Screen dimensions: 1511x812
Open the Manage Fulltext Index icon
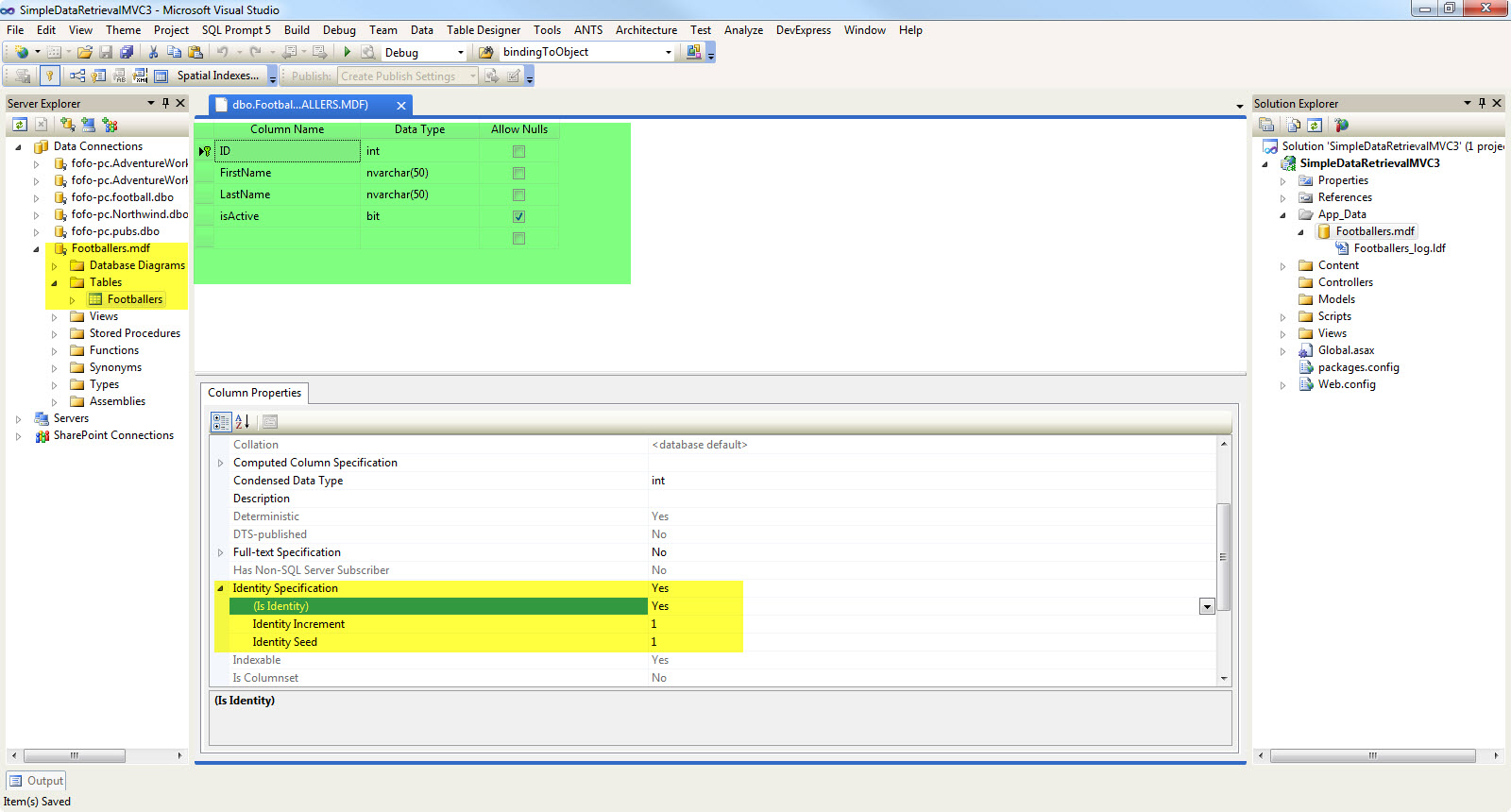pyautogui.click(x=119, y=76)
